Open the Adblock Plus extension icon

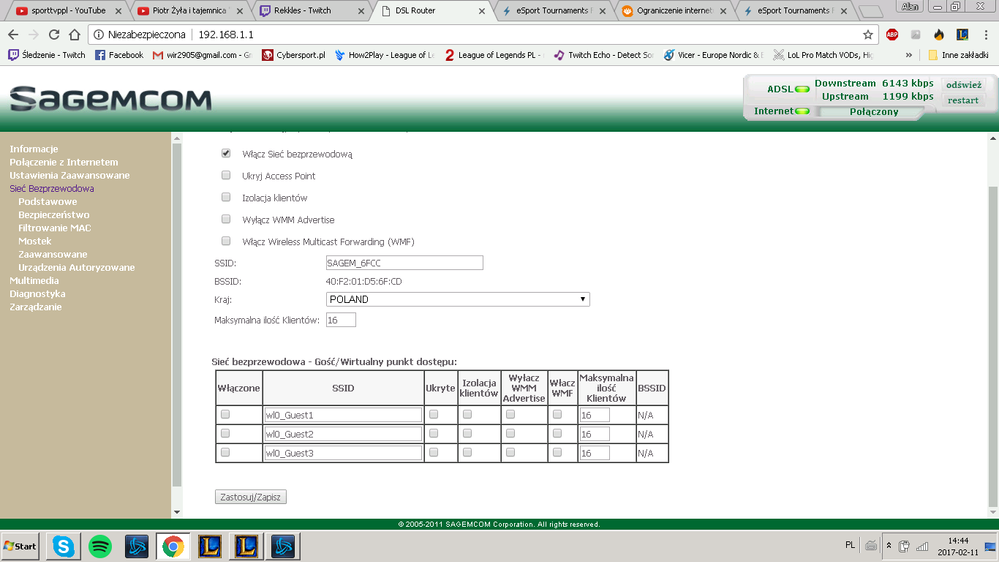pos(892,34)
